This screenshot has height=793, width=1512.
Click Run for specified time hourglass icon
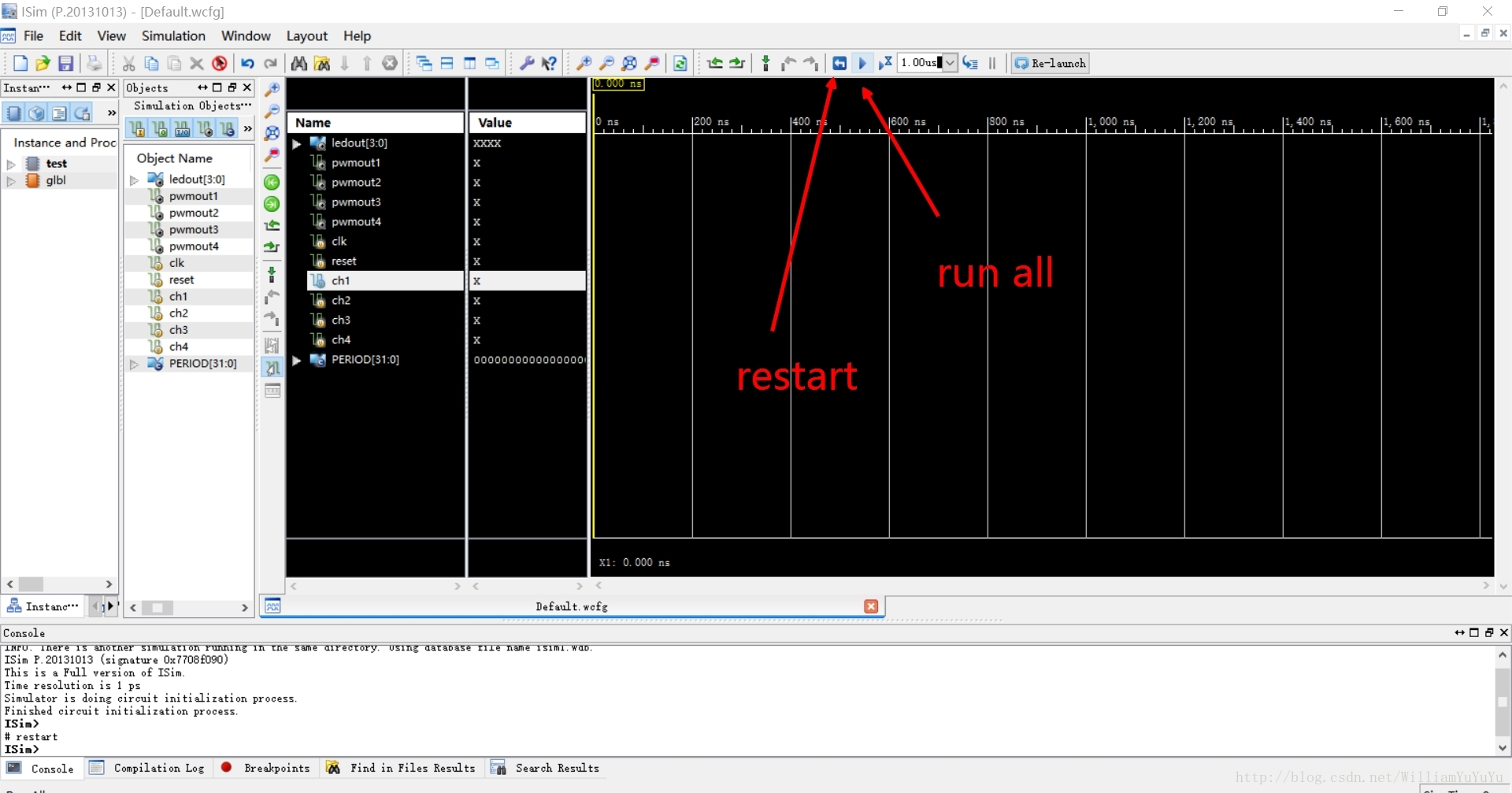tap(885, 63)
